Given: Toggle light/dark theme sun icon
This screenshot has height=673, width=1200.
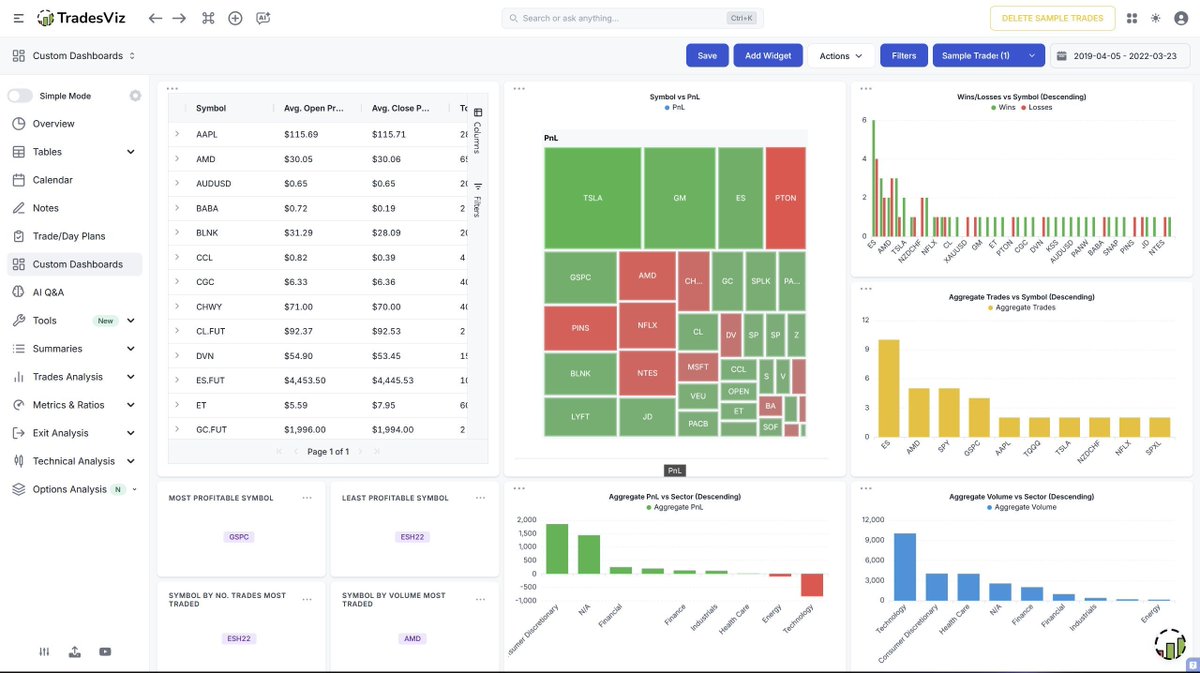Looking at the screenshot, I should tap(1156, 18).
